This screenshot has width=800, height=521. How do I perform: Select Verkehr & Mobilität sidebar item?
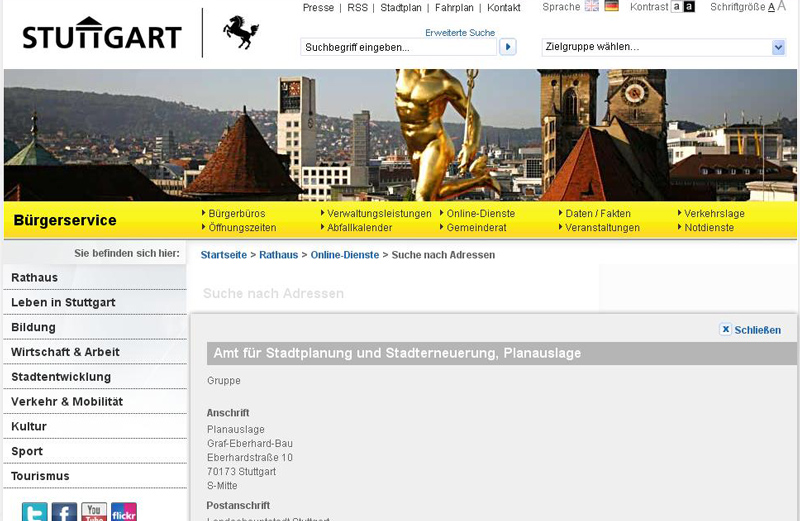(95, 402)
